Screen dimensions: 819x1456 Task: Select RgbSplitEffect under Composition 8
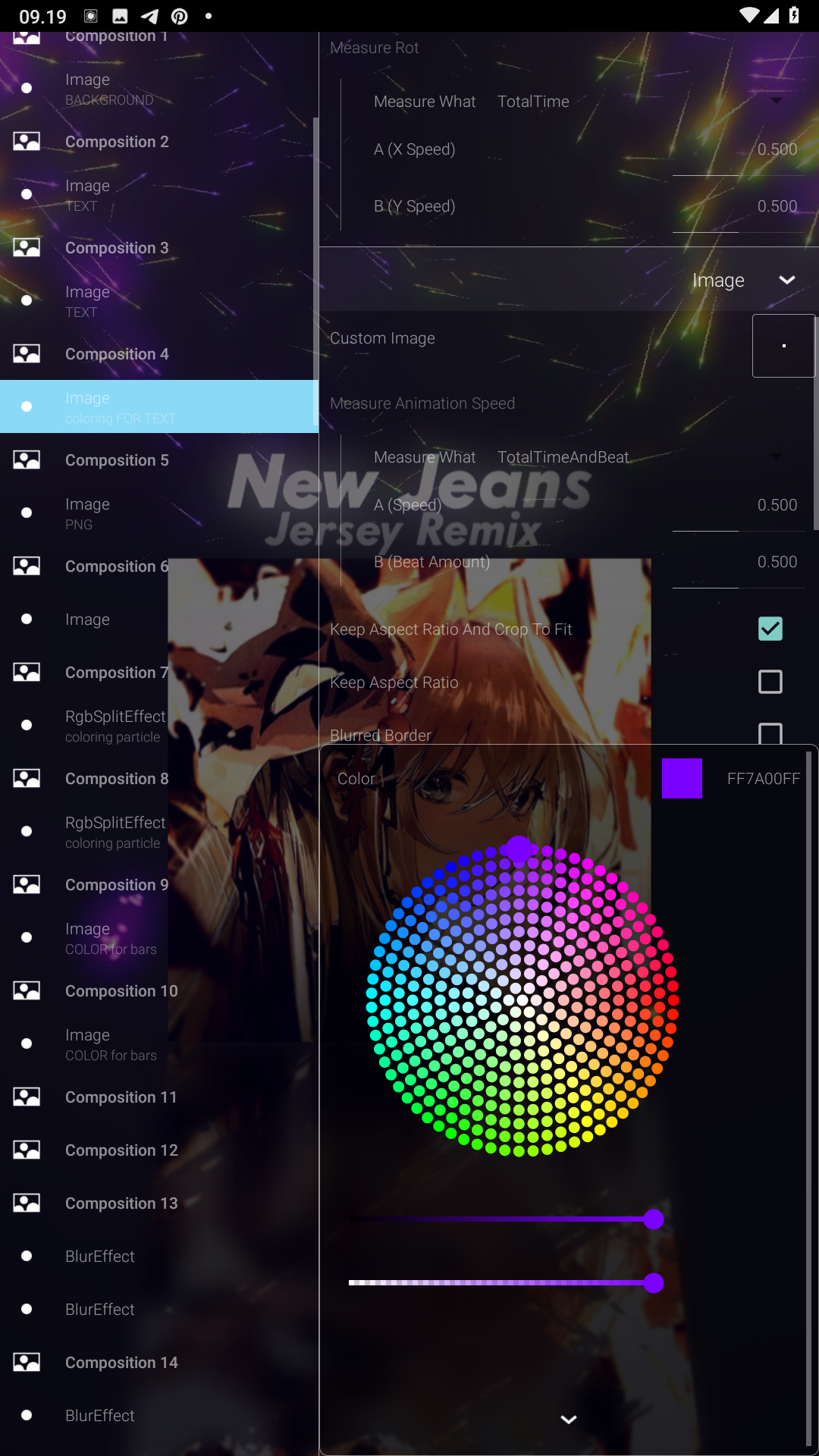click(159, 831)
